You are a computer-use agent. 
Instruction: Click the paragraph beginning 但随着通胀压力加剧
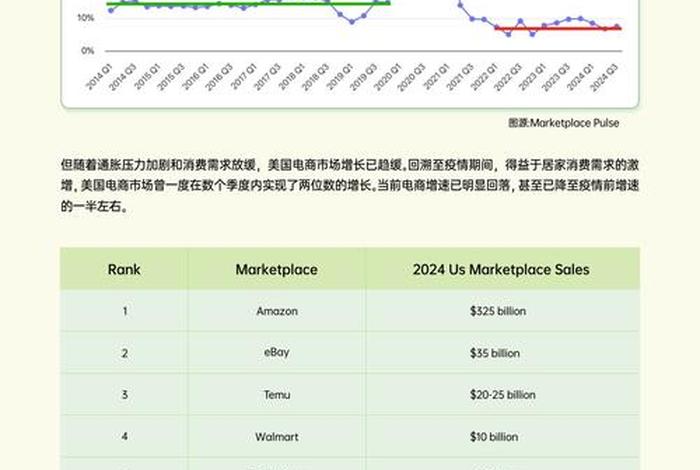pos(350,186)
